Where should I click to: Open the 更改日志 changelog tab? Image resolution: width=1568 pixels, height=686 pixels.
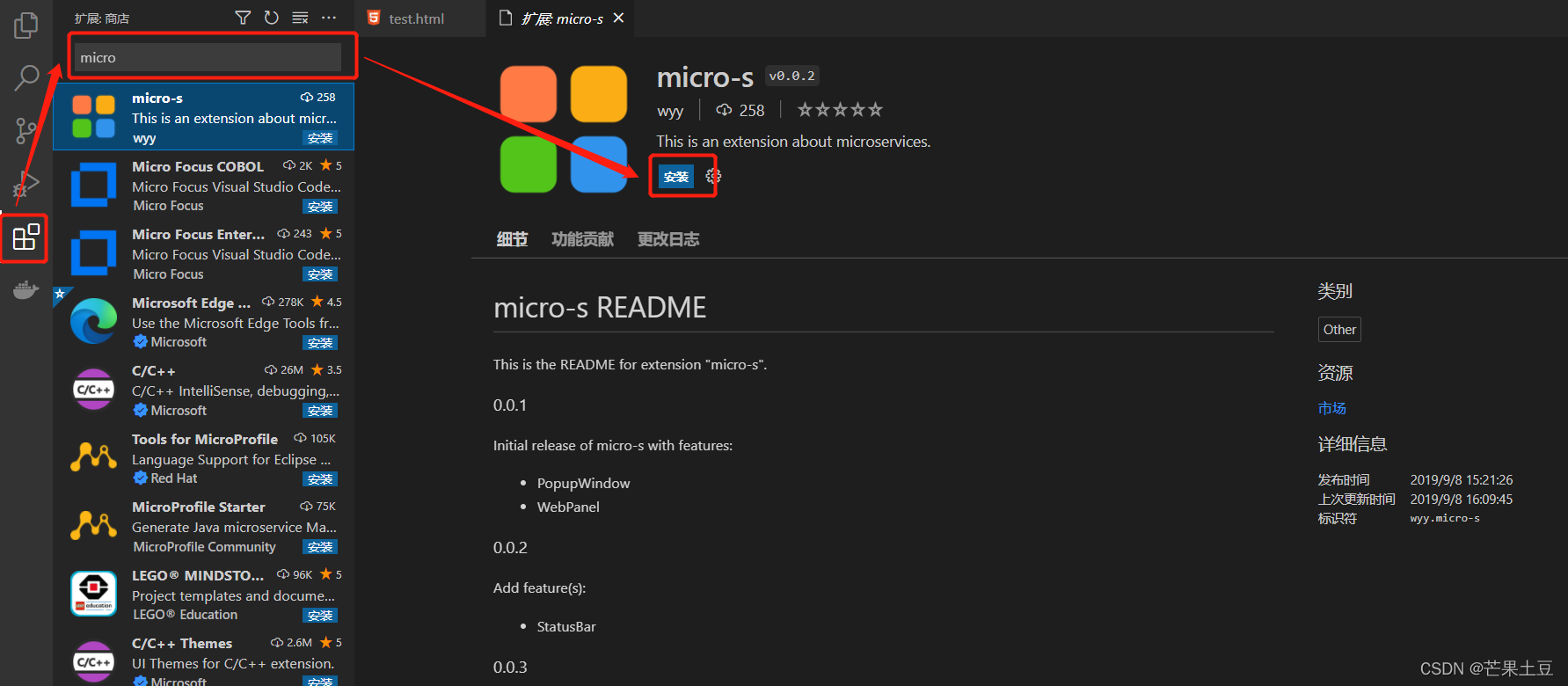[668, 239]
